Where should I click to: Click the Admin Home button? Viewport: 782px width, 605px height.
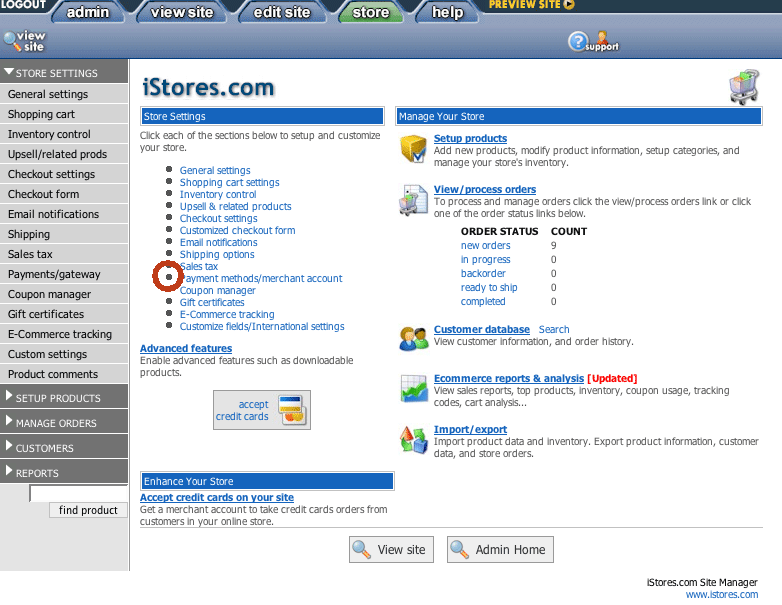[x=500, y=549]
